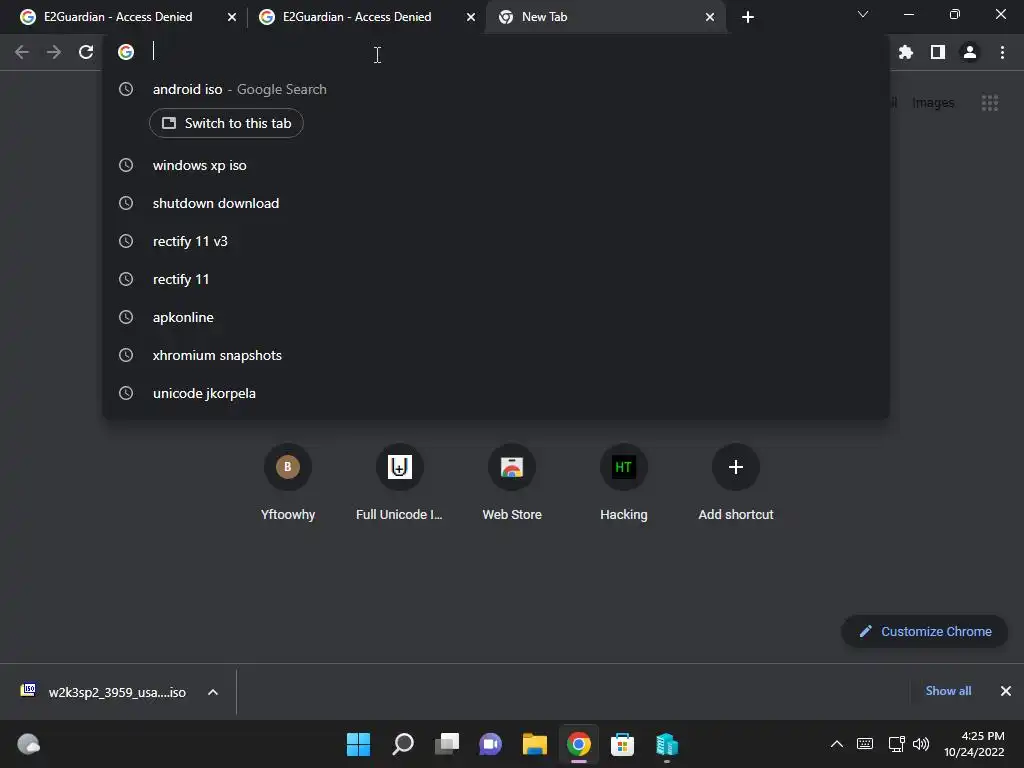Open the Teams Chat taskbar icon

tap(490, 744)
